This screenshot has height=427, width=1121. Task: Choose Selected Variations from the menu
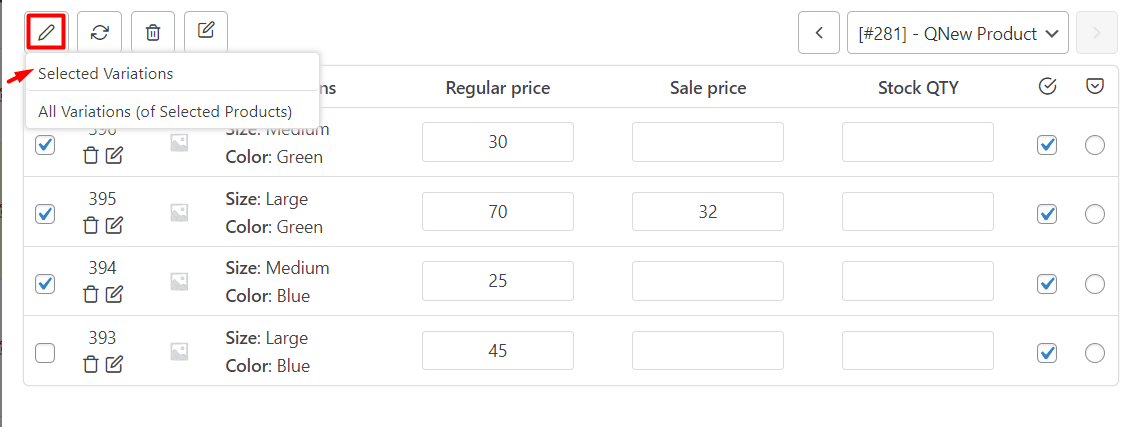pos(106,74)
